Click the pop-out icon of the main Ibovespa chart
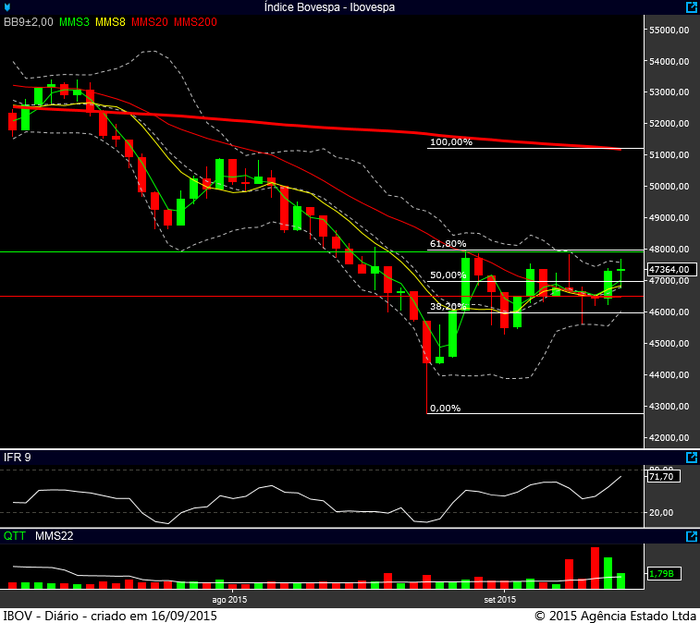Image resolution: width=700 pixels, height=623 pixels. point(691,7)
